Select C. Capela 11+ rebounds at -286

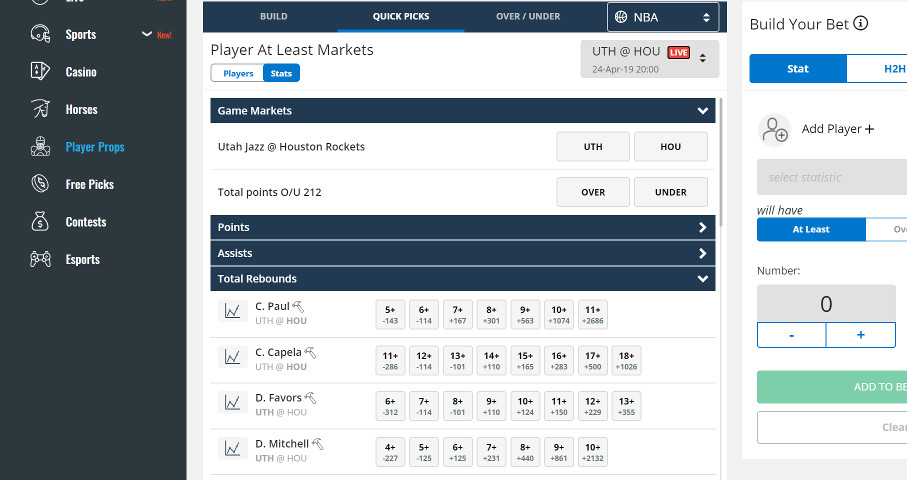click(x=390, y=360)
